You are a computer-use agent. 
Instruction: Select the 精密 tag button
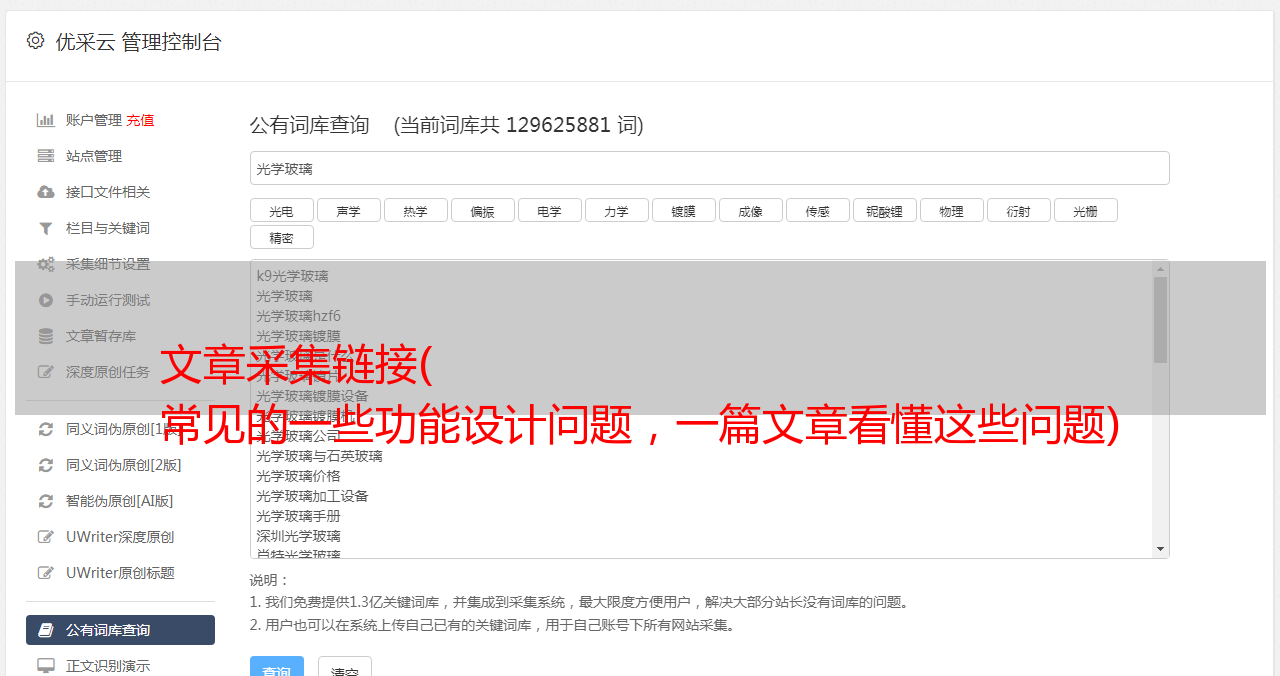282,237
